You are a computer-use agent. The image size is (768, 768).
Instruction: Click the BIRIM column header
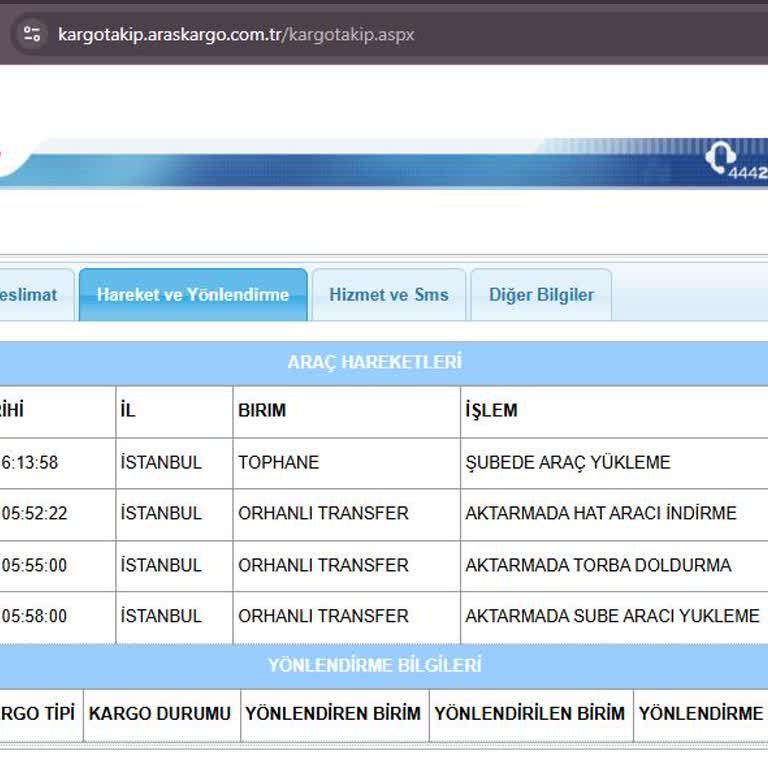(346, 411)
